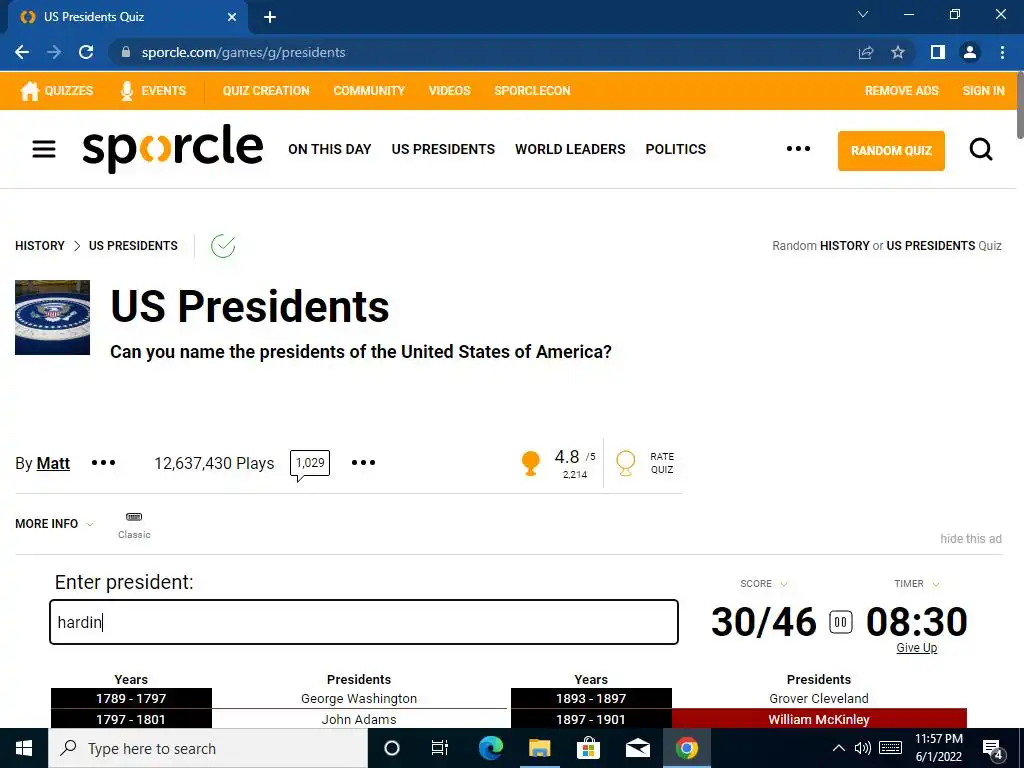
Task: Open the Politics category
Action: (x=675, y=149)
